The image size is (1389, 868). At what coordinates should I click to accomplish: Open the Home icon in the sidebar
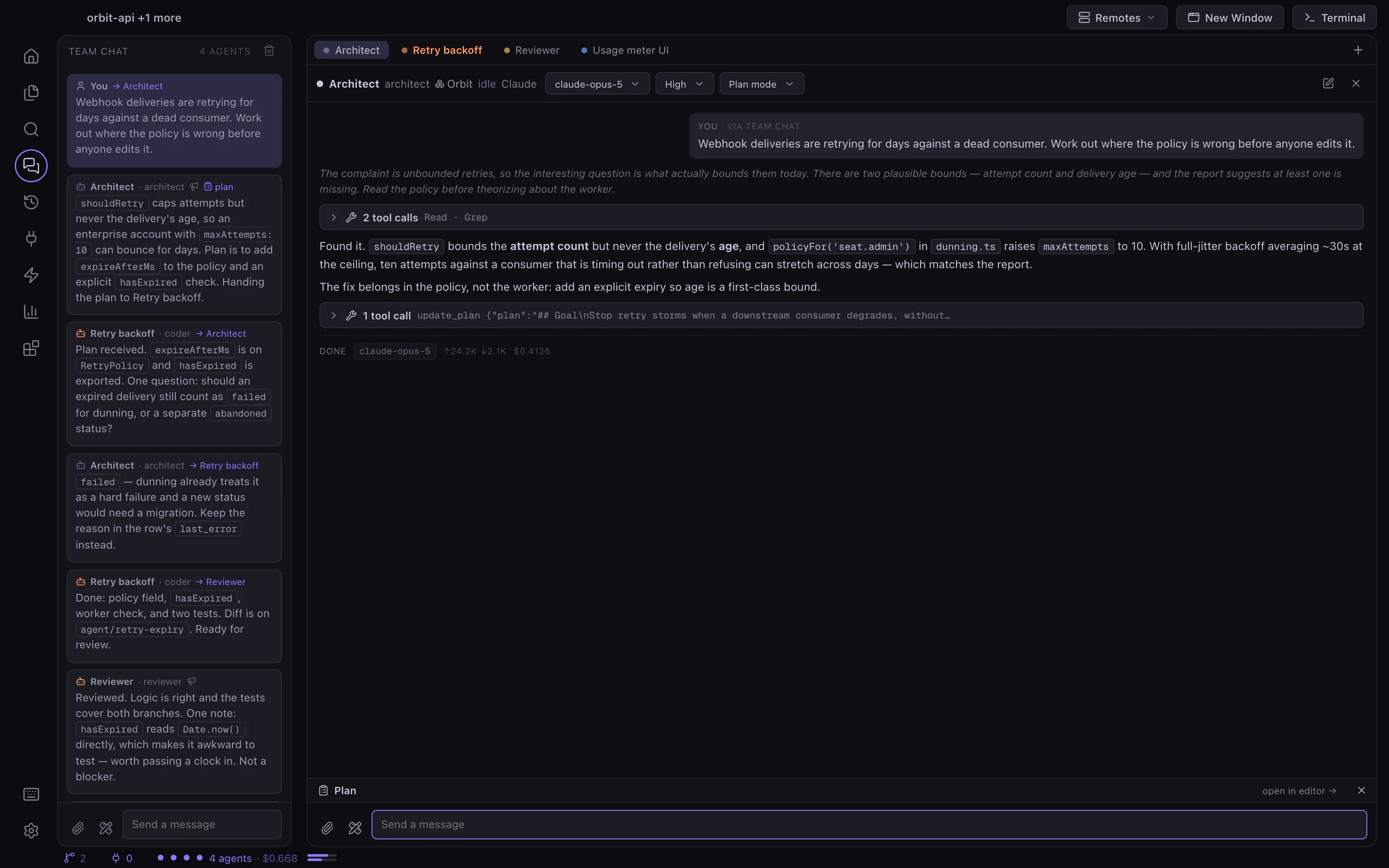31,56
